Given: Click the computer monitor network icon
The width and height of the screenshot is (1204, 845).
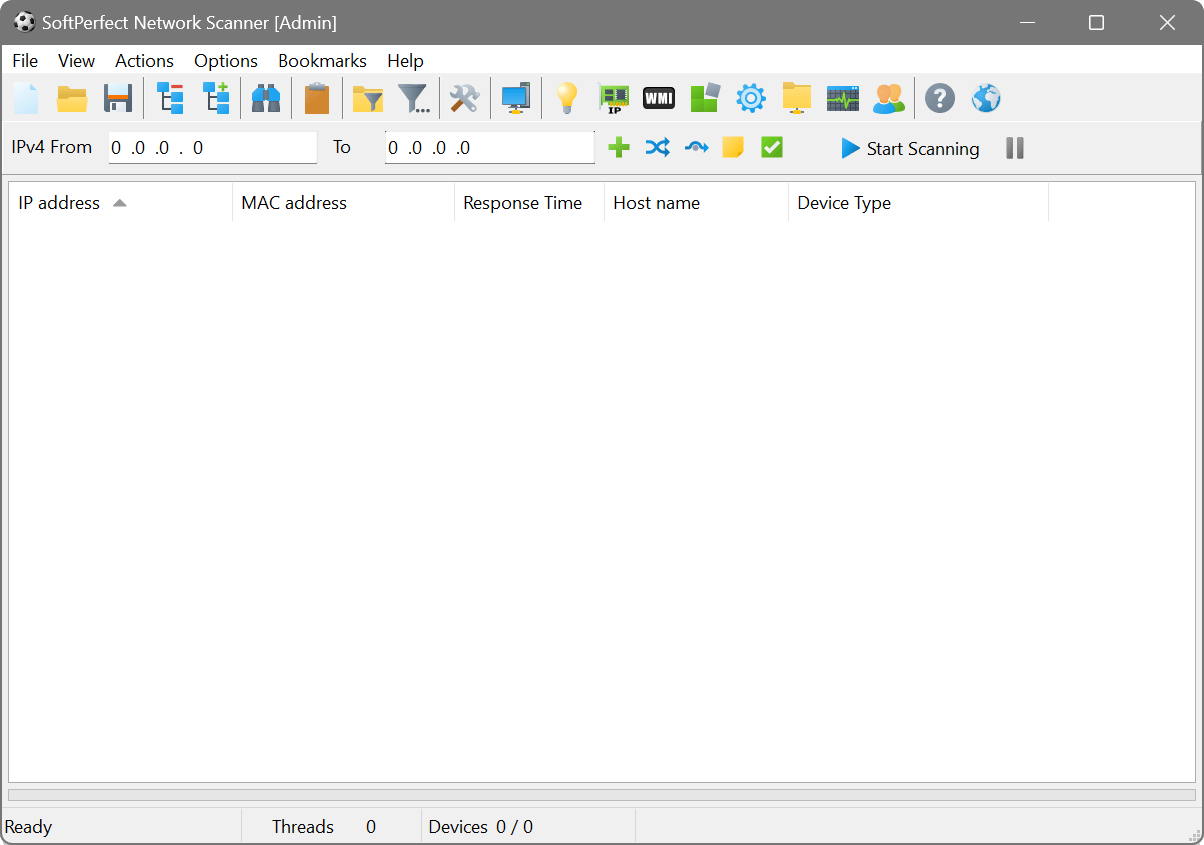Looking at the screenshot, I should tap(516, 98).
